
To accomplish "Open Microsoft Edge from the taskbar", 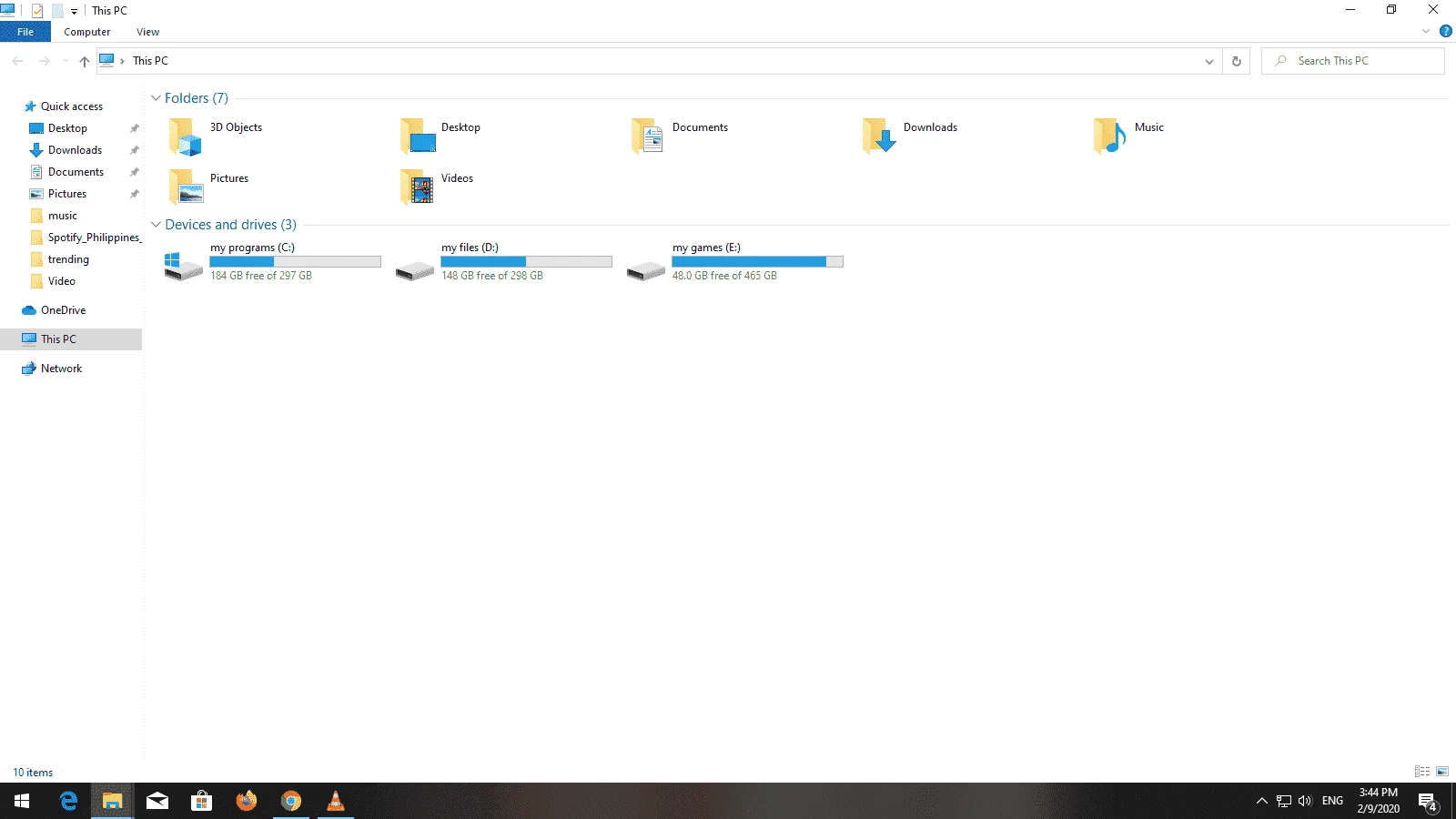I will pos(68,801).
